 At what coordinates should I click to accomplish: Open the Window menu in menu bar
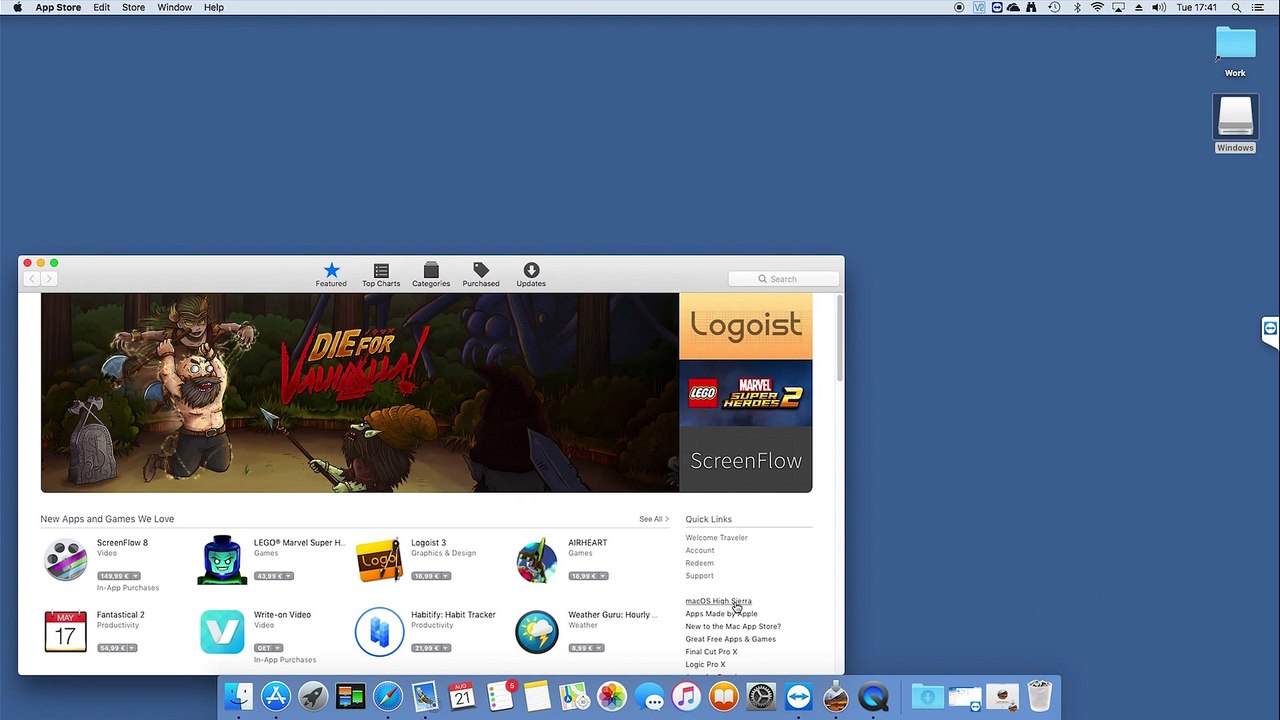point(174,7)
